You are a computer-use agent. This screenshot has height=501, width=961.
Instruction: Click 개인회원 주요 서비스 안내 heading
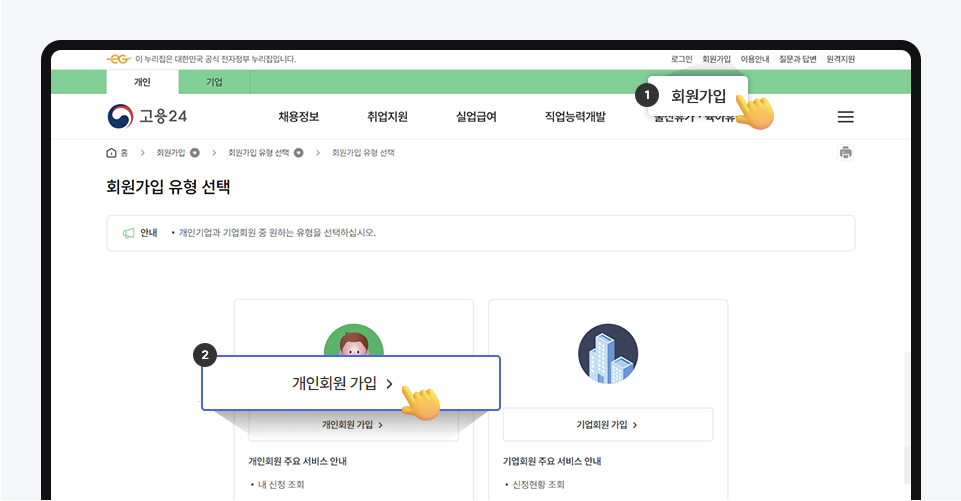click(297, 461)
